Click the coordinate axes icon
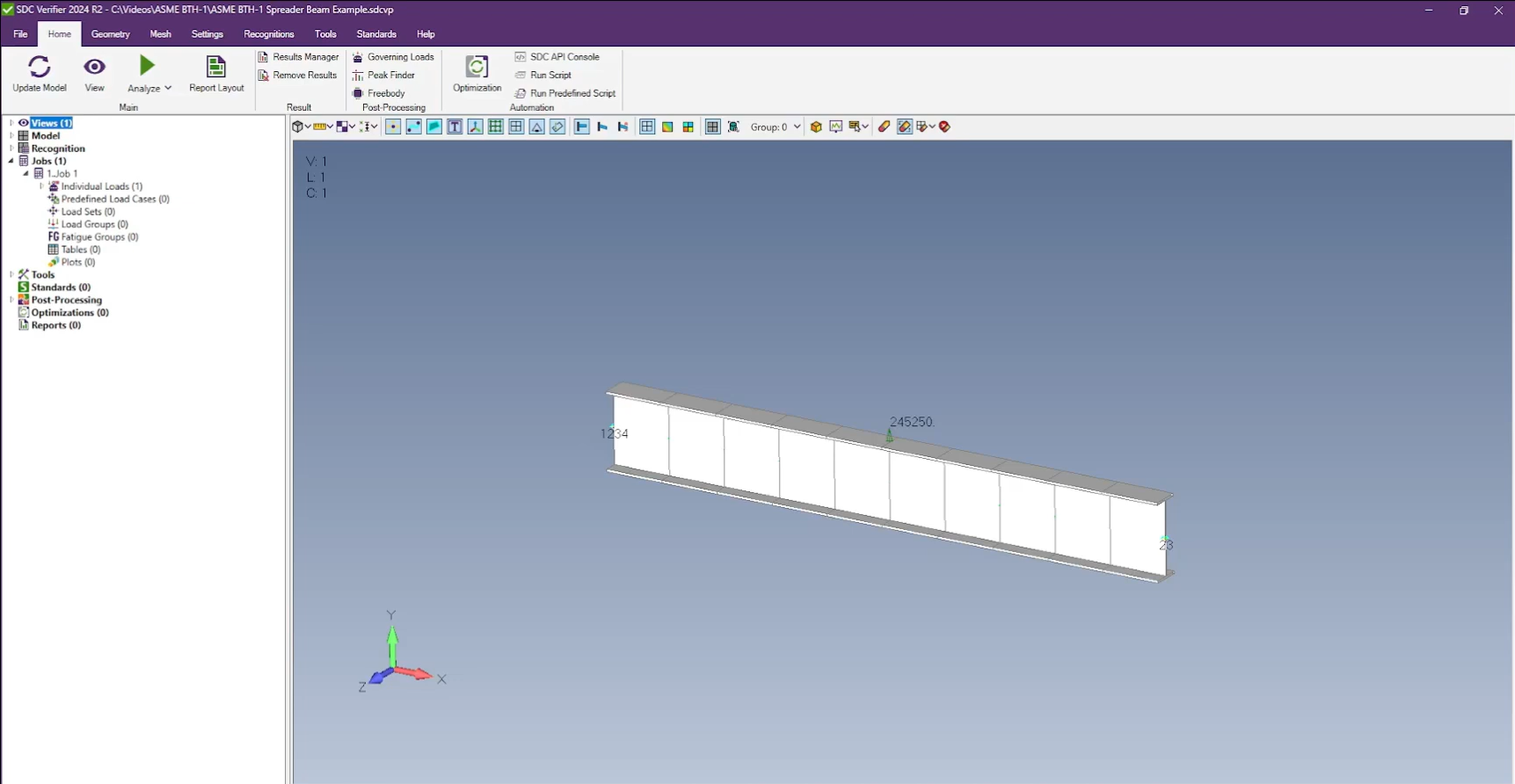 [x=475, y=127]
